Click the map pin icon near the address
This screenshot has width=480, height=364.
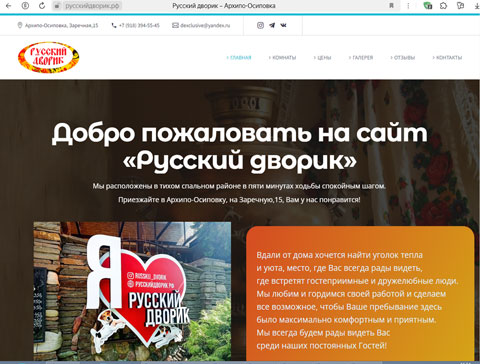click(20, 25)
